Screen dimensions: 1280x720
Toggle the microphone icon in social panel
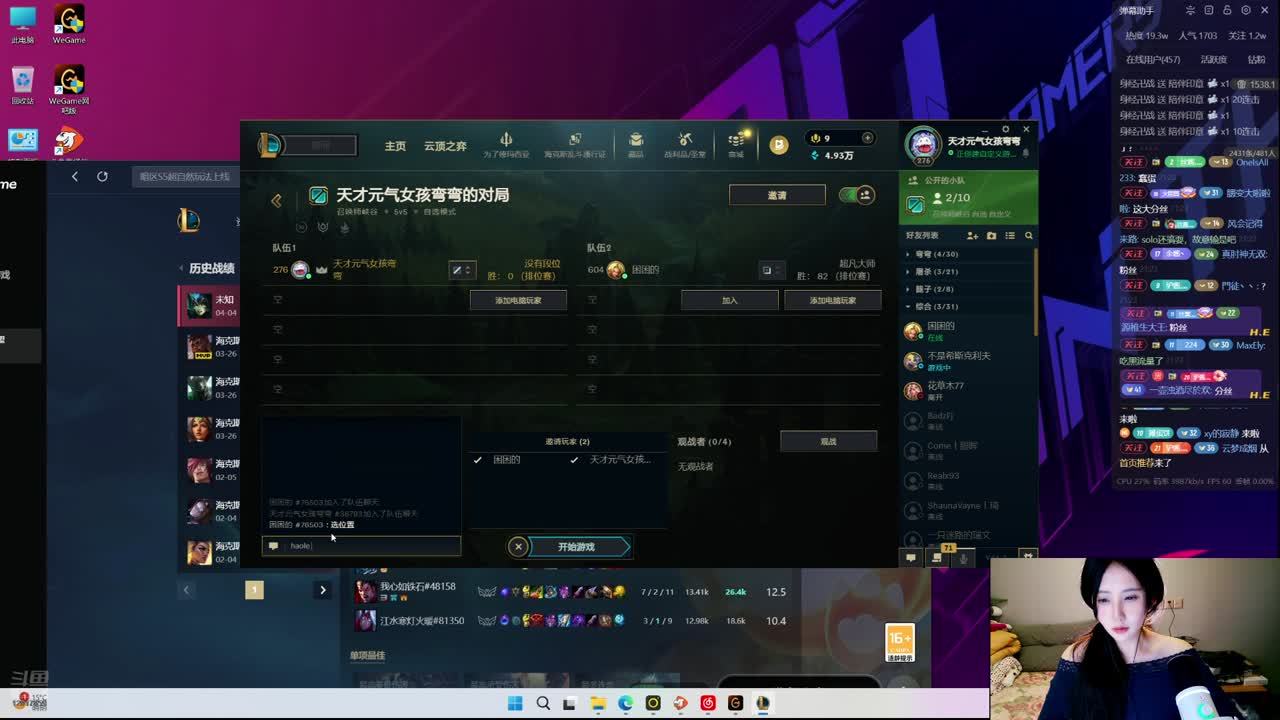(x=964, y=558)
